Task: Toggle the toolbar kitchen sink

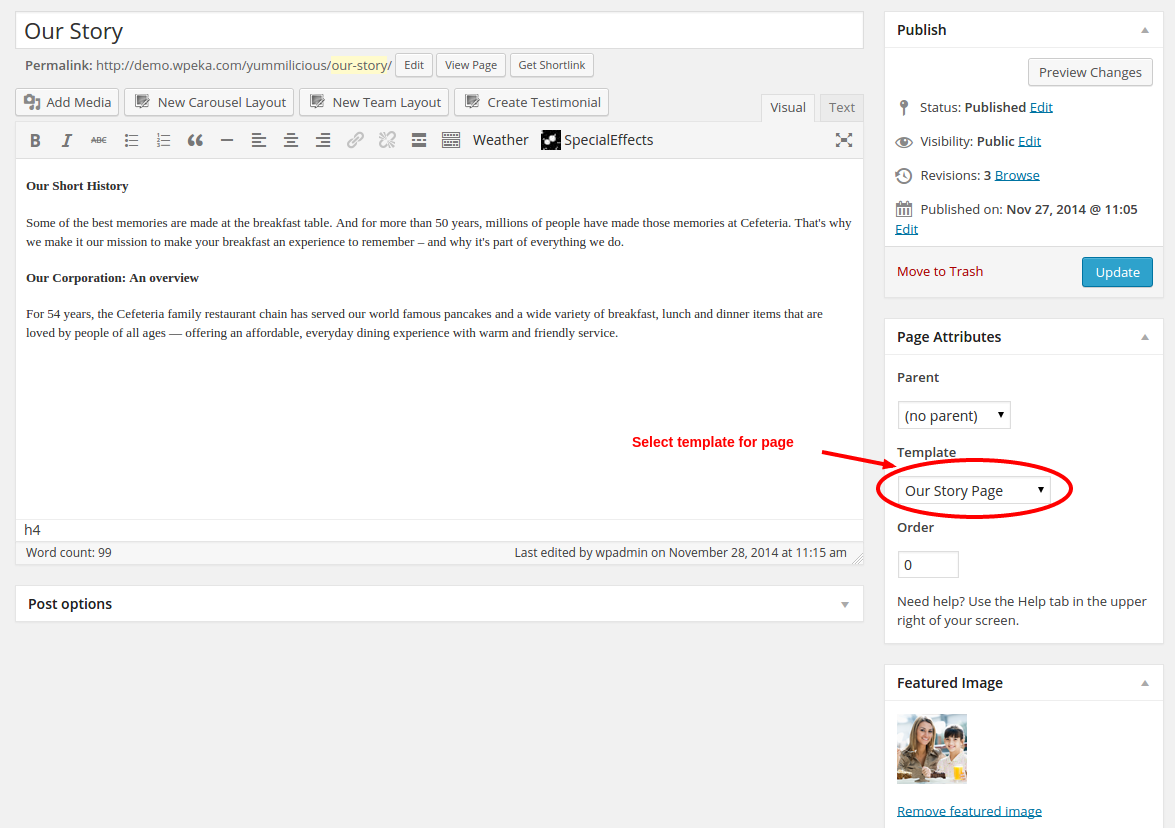Action: pyautogui.click(x=451, y=141)
